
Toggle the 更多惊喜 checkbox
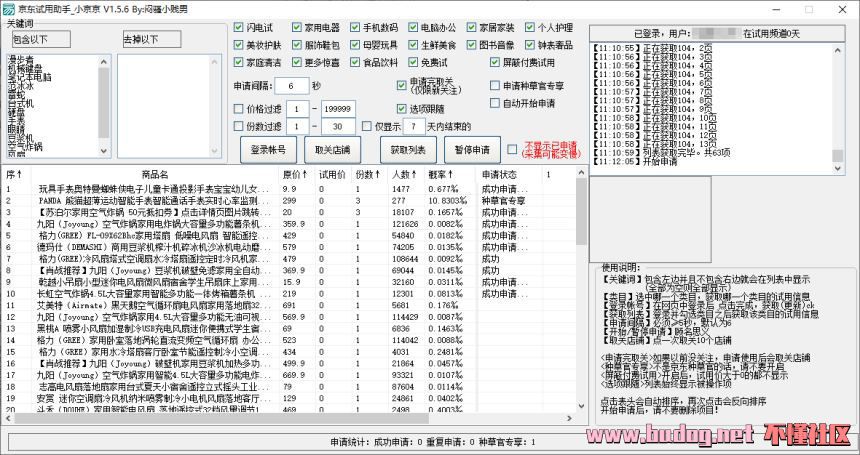coord(297,62)
